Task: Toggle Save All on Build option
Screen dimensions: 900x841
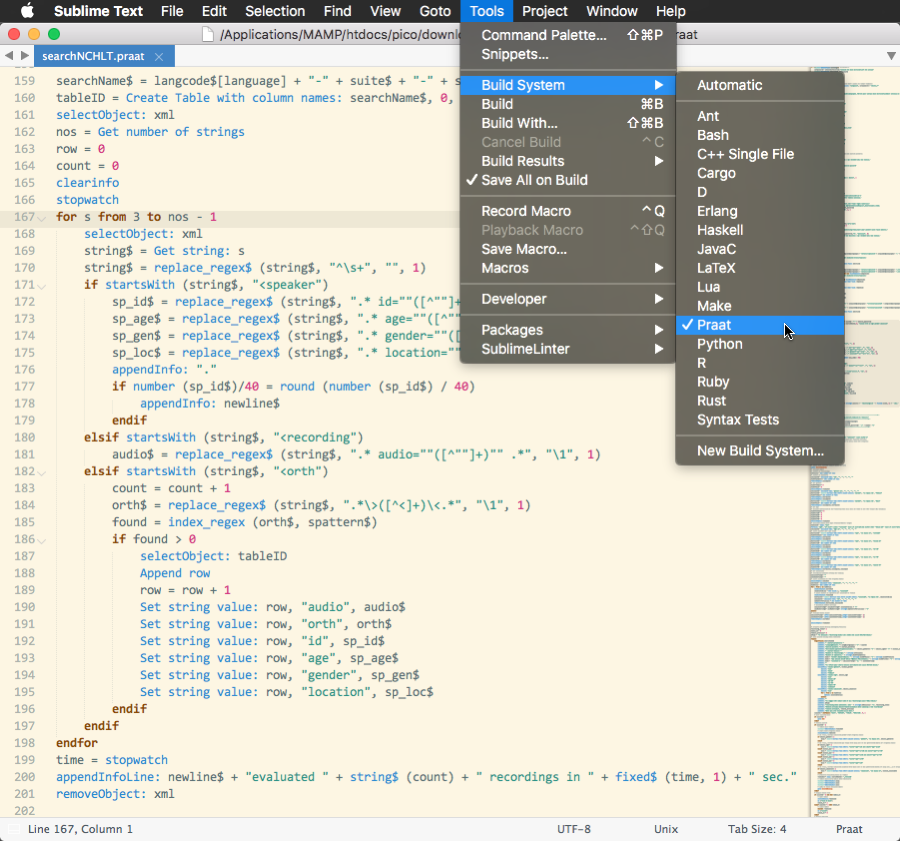Action: pyautogui.click(x=568, y=180)
